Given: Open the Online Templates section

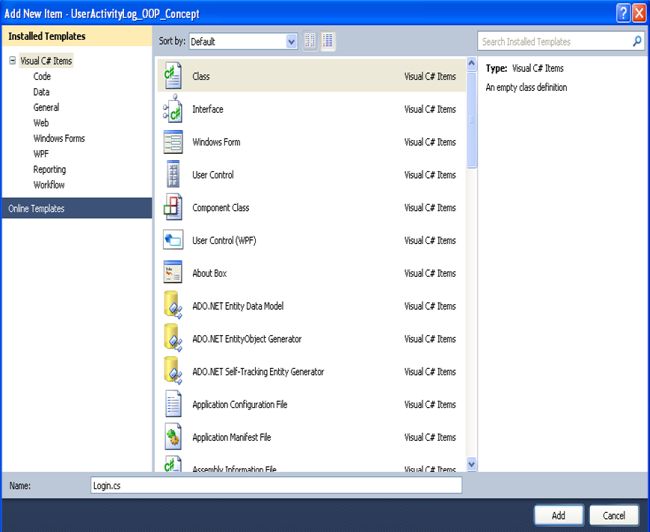Looking at the screenshot, I should [77, 208].
